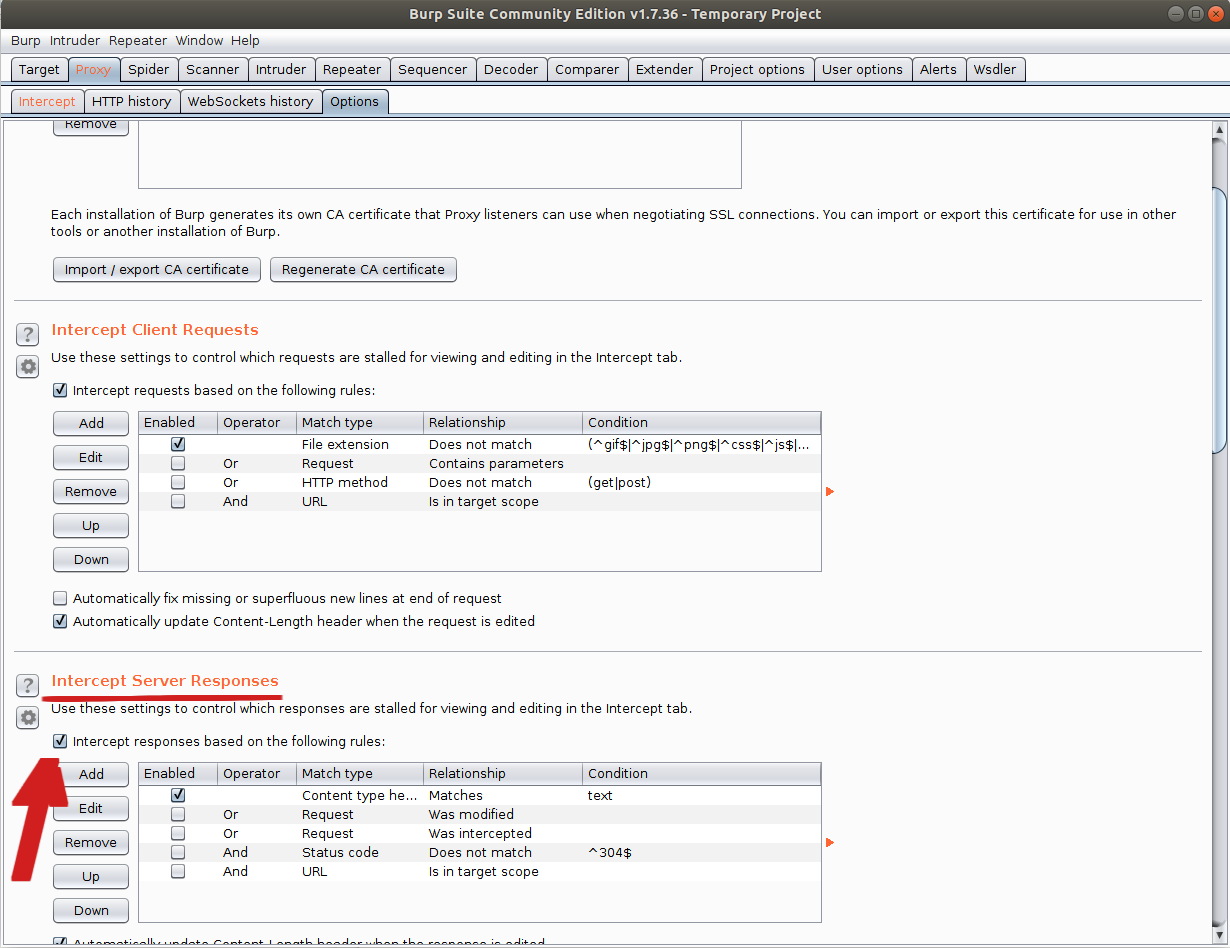Enable the 'Was intercepted' request rule
This screenshot has height=948, width=1230.
coord(178,833)
